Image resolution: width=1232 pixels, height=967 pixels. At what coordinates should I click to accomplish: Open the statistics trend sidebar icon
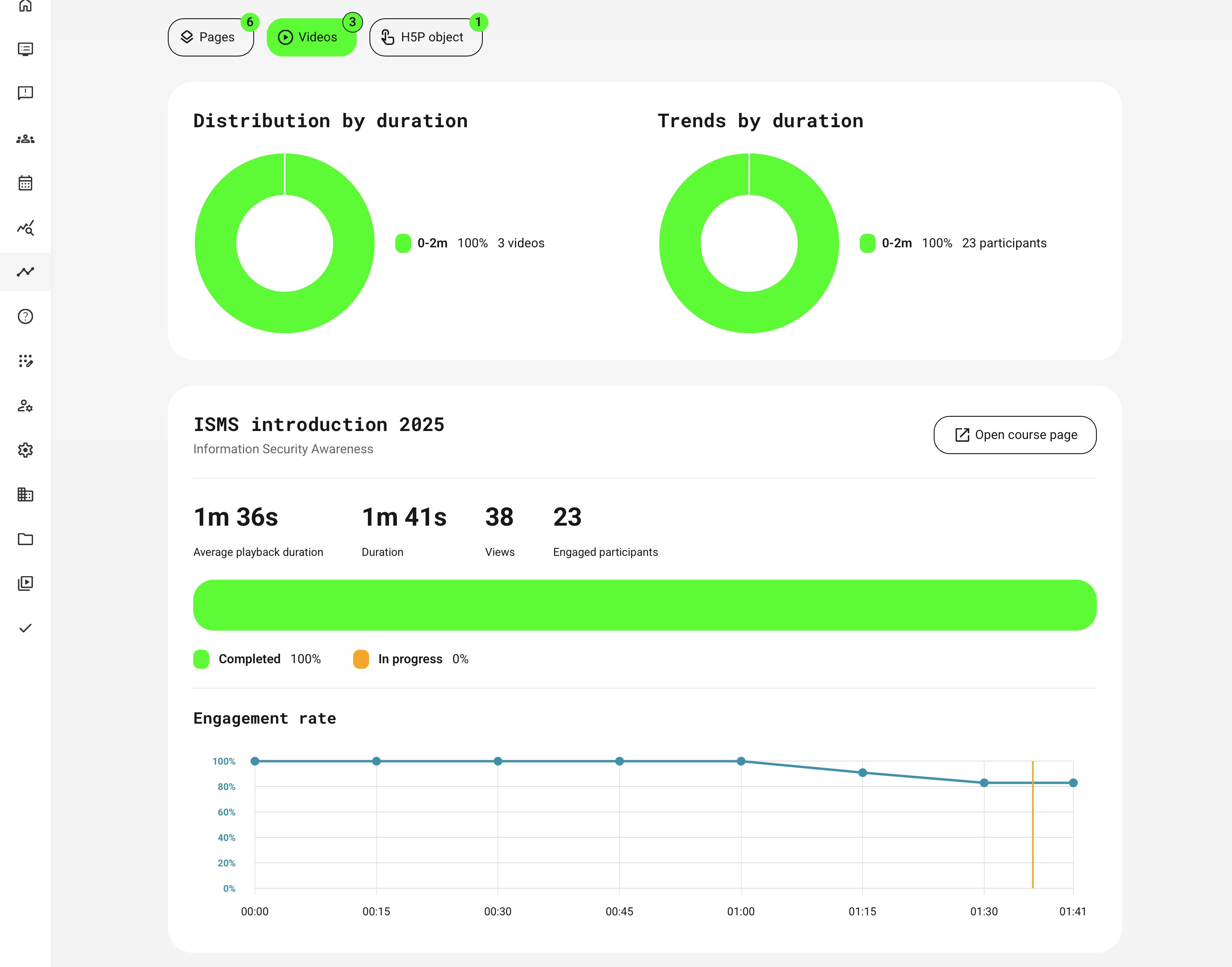[25, 272]
